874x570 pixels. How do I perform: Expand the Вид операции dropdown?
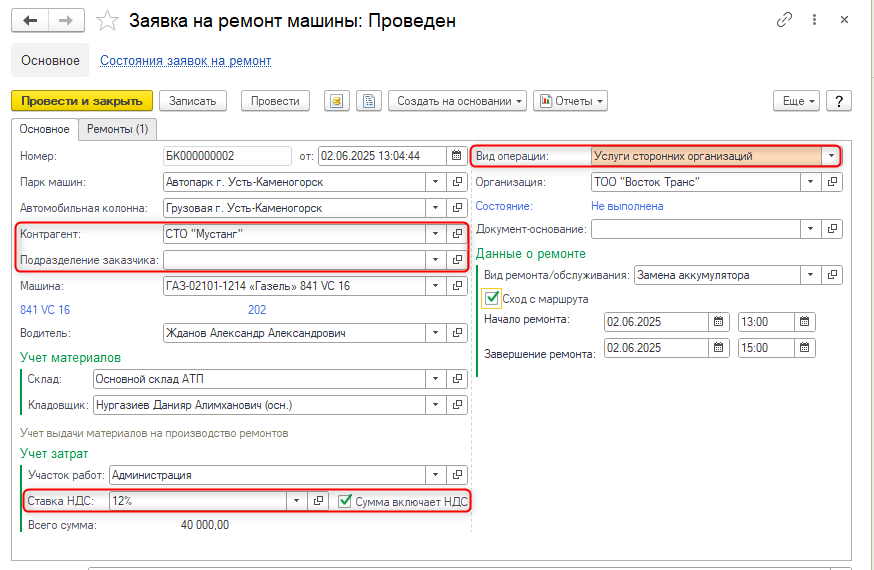831,156
